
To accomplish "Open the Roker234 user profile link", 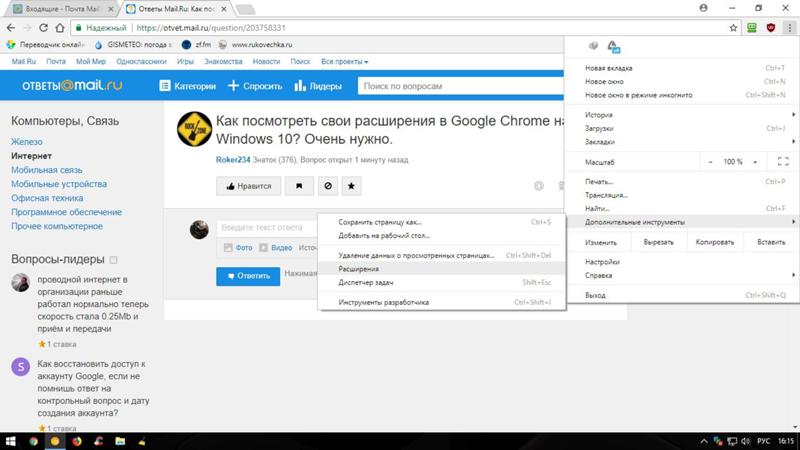I will [233, 160].
